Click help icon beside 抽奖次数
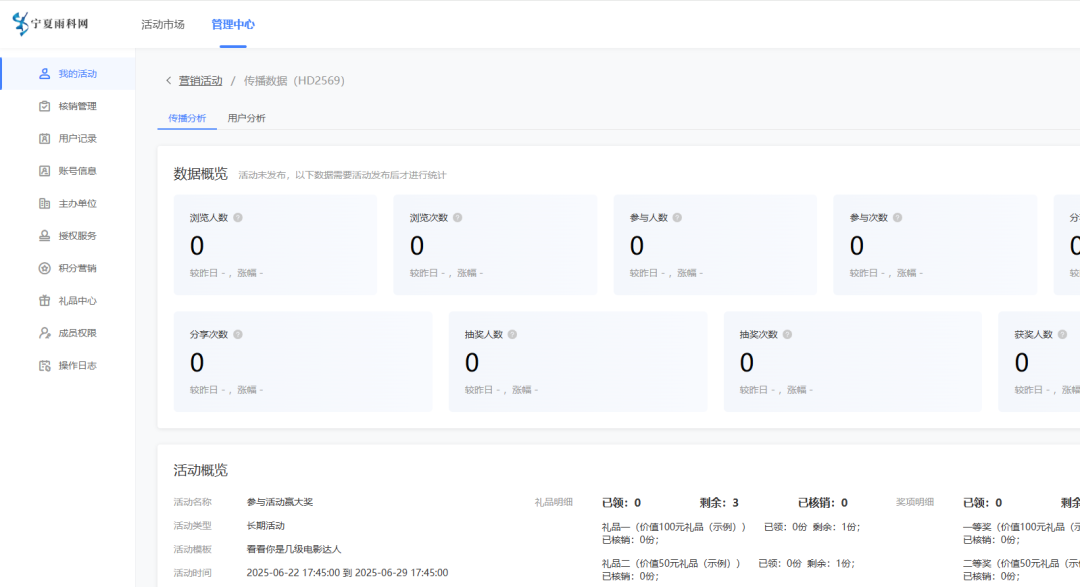This screenshot has width=1080, height=587. tap(787, 335)
